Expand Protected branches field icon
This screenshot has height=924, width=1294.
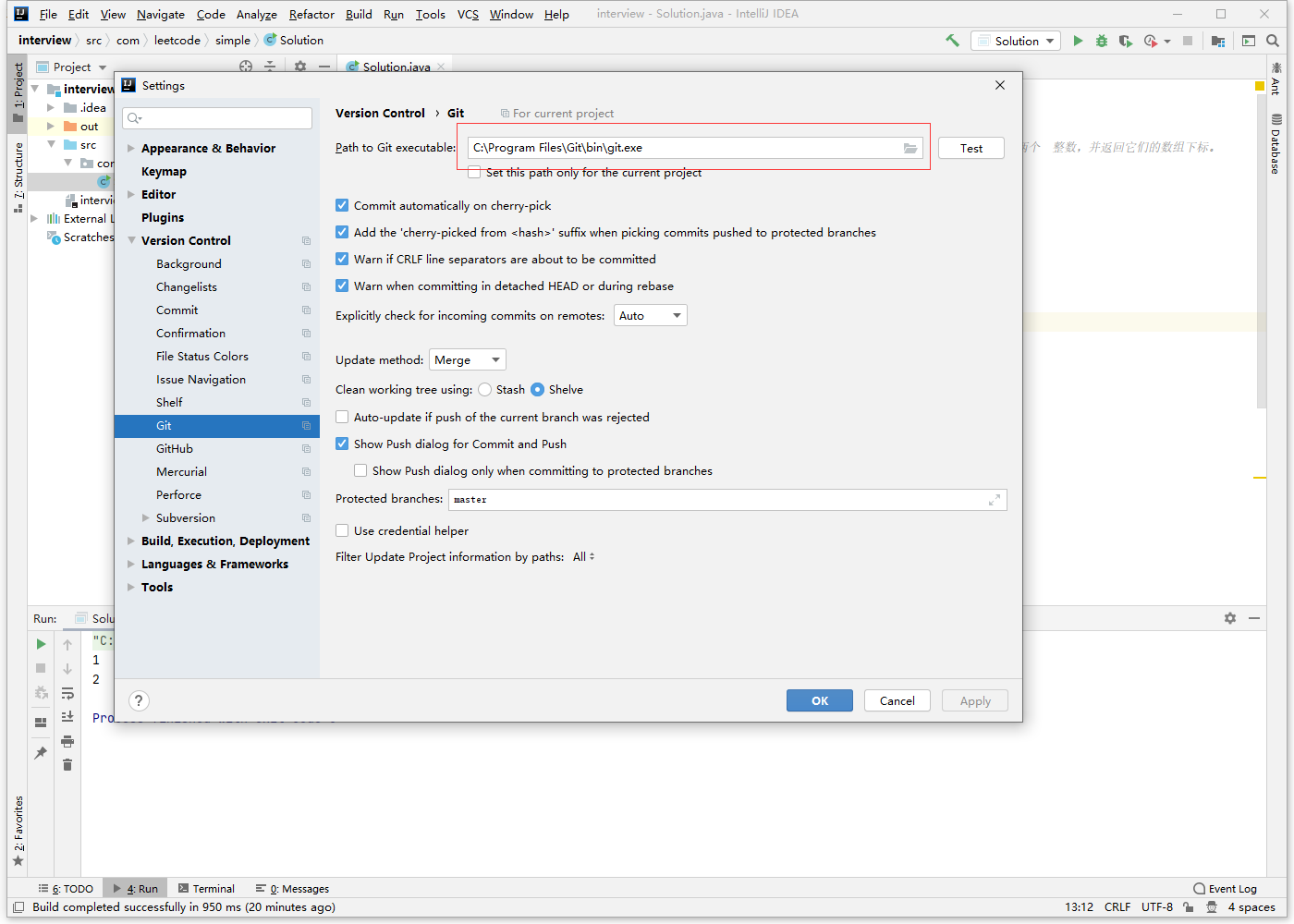[x=995, y=500]
